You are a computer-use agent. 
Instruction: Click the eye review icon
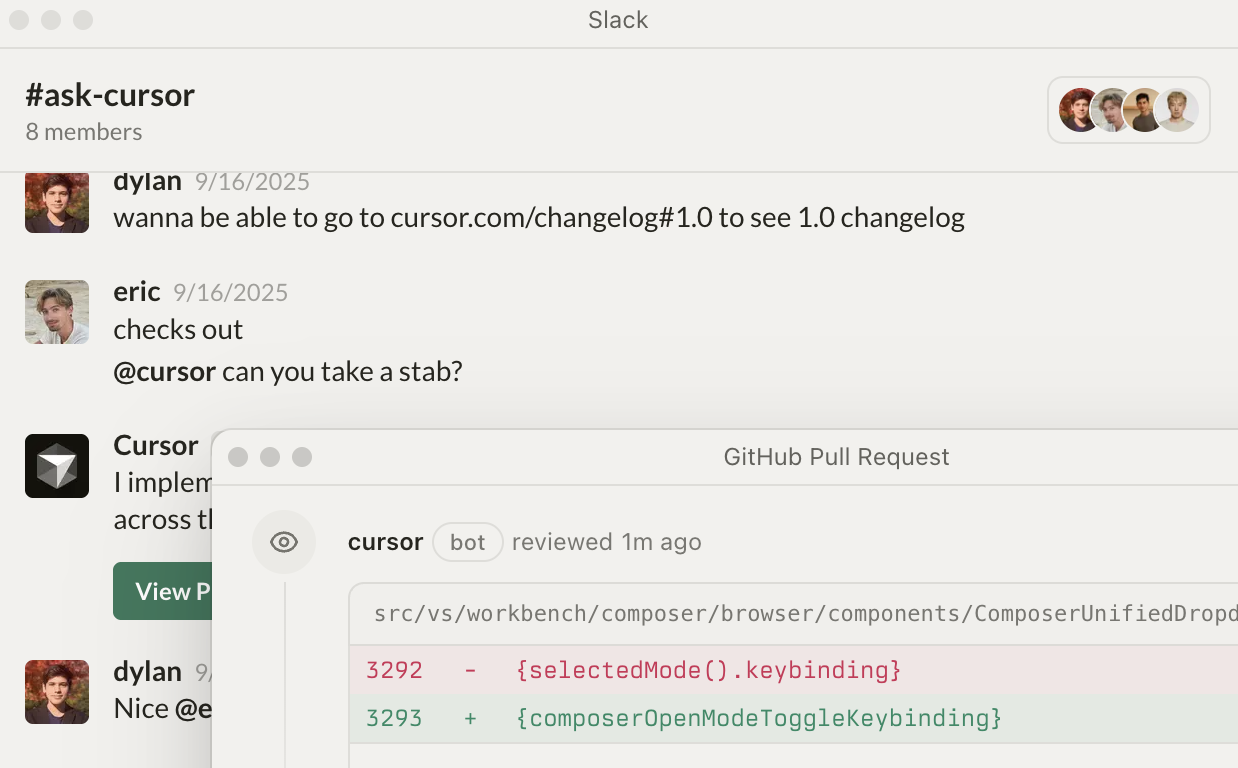click(284, 542)
